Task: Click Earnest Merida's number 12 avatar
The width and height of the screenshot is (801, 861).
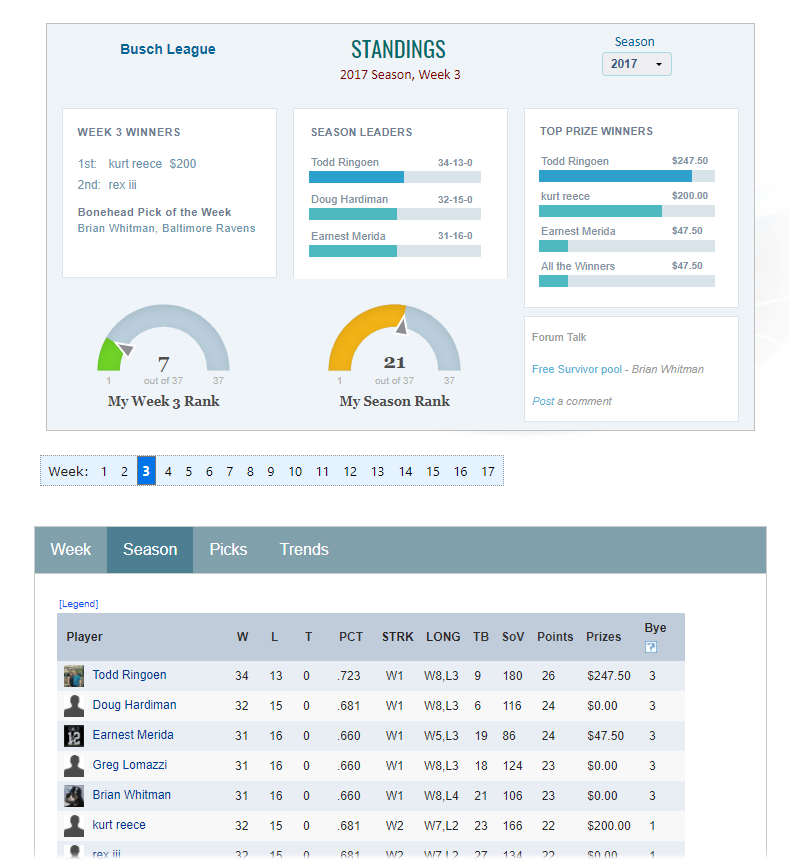Action: pos(74,736)
